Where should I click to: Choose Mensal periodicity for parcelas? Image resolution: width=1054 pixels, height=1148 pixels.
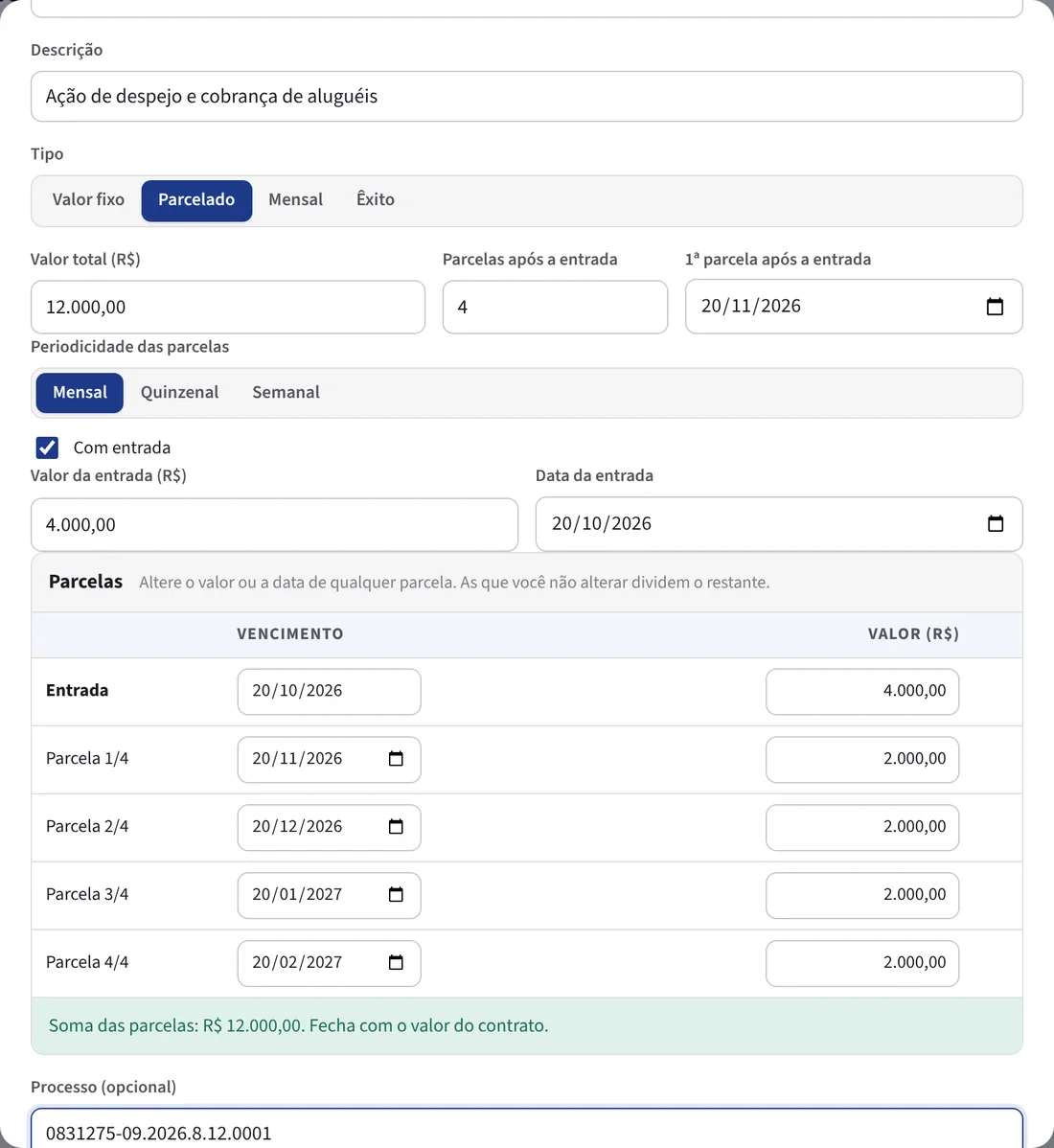[x=80, y=393]
